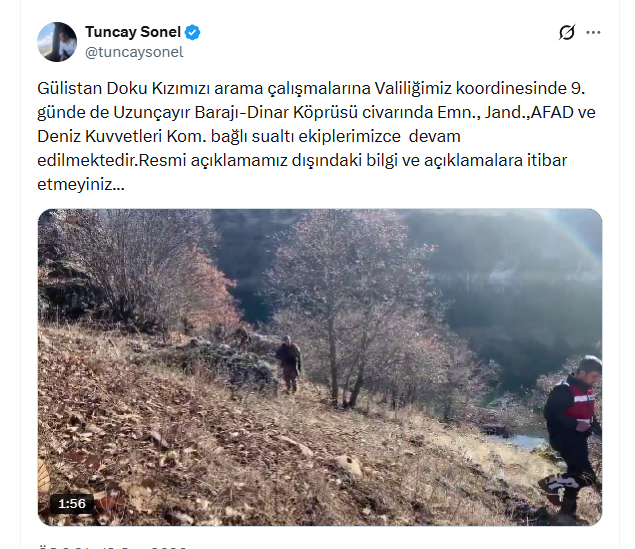Click the 1:56 video duration badge
Screen dimensions: 635x549
point(72,504)
